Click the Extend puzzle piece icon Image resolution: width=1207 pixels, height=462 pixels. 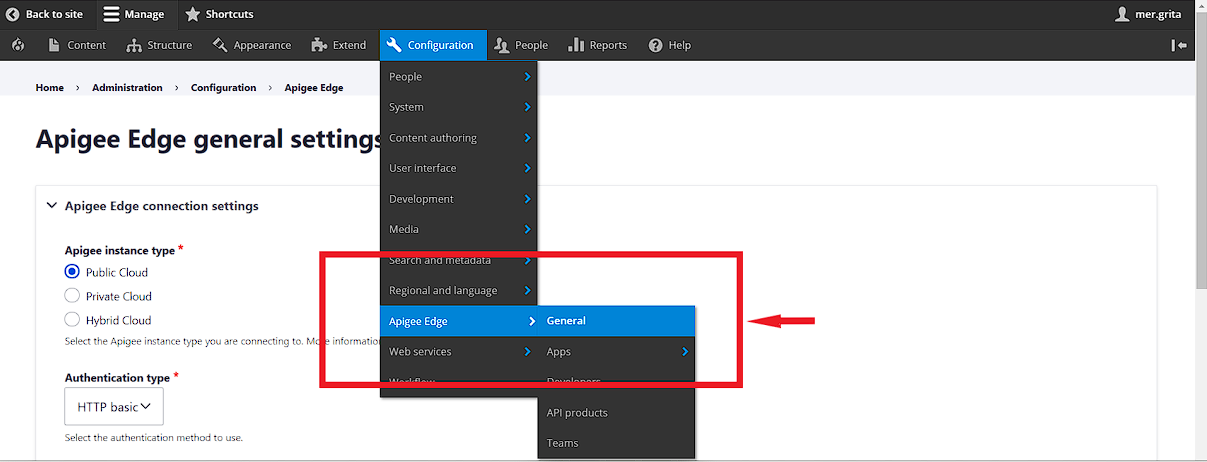click(319, 45)
